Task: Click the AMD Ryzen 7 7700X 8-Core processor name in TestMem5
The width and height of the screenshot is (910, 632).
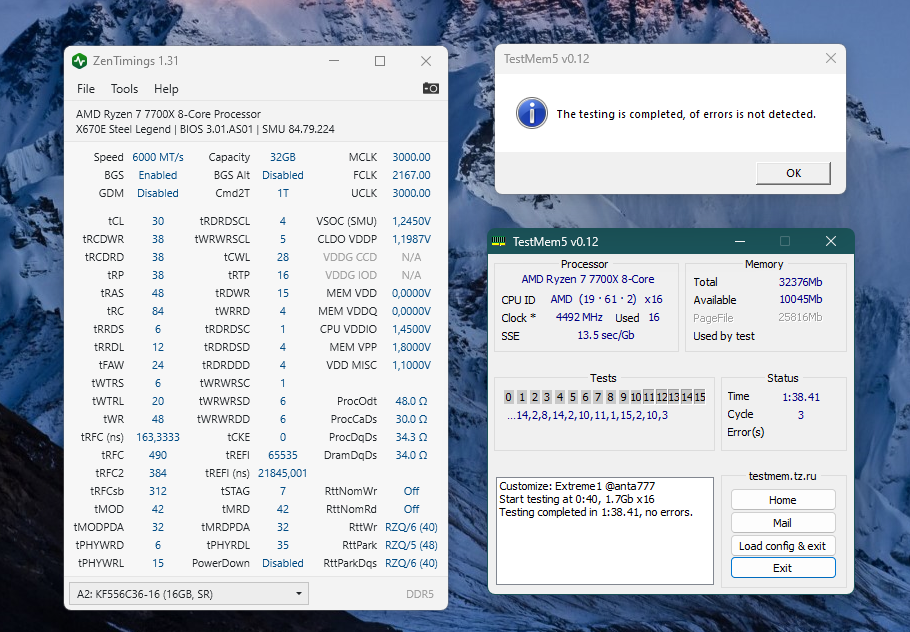Action: coord(588,279)
